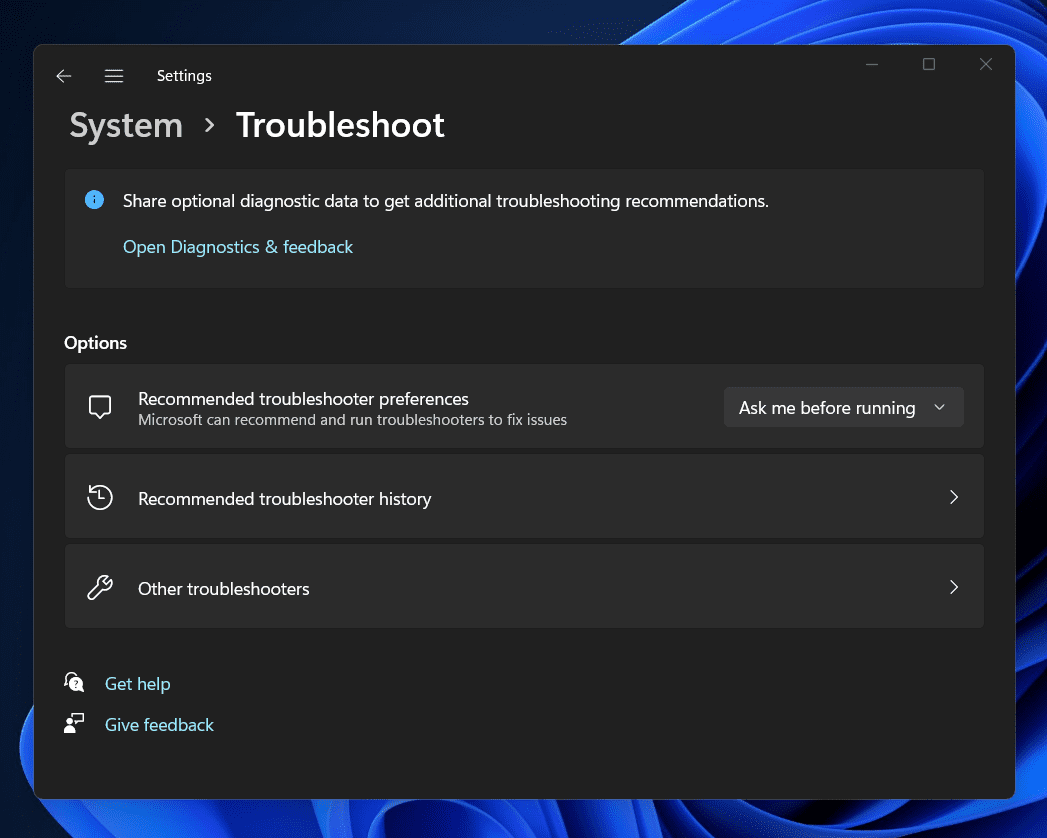Image resolution: width=1047 pixels, height=838 pixels.
Task: Open the 'Ask me before running' dropdown
Action: (x=843, y=408)
